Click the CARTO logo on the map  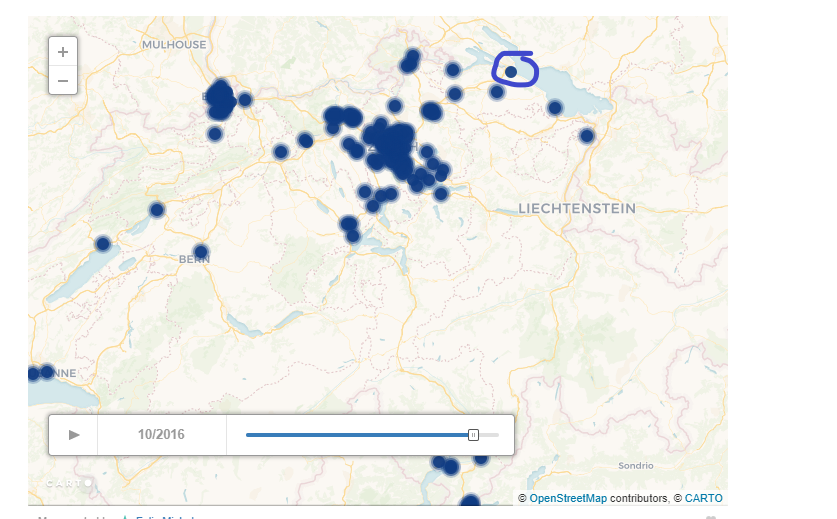[69, 483]
